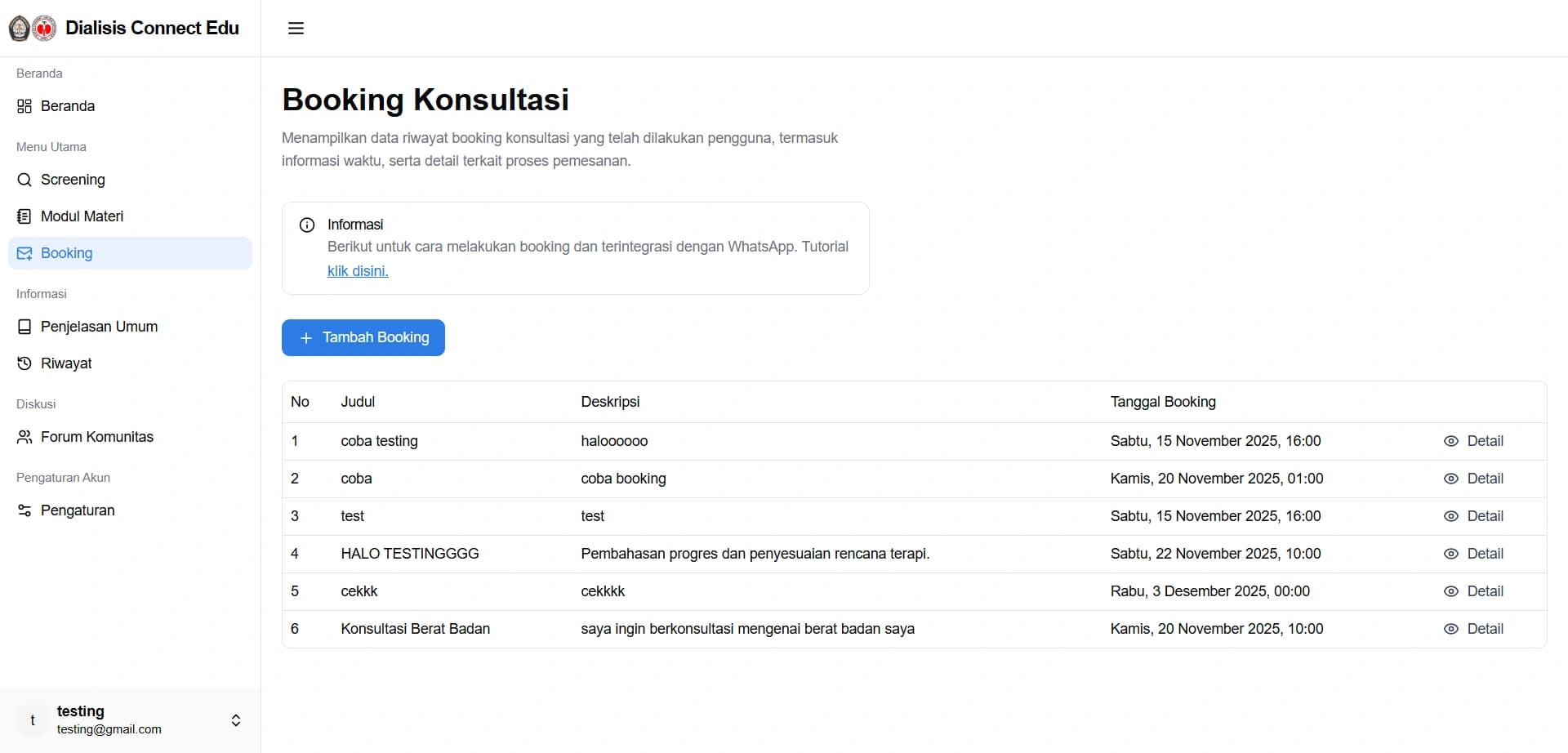The height and width of the screenshot is (753, 1568).
Task: Click the Screening magnifier icon
Action: (24, 180)
